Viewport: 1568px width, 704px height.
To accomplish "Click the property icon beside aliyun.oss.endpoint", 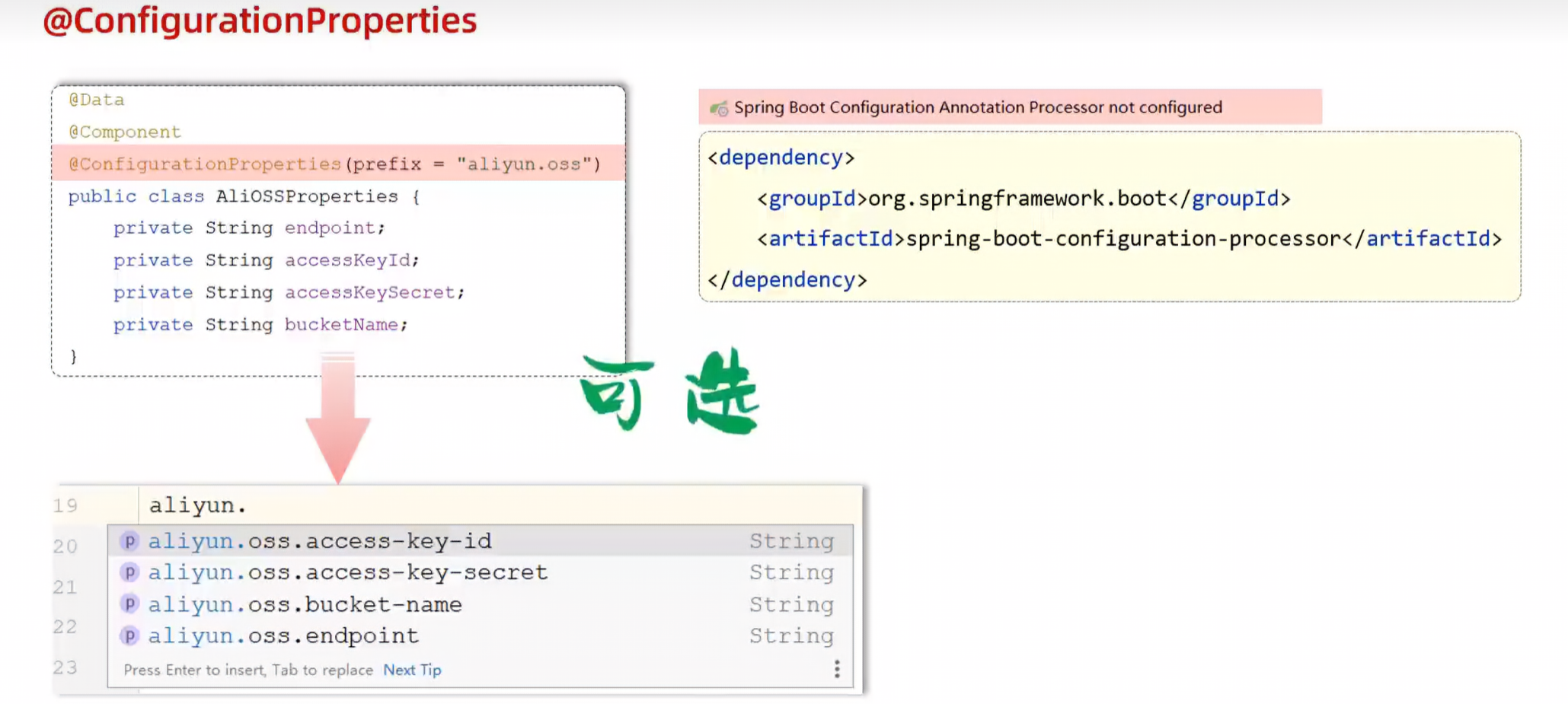I will coord(129,636).
